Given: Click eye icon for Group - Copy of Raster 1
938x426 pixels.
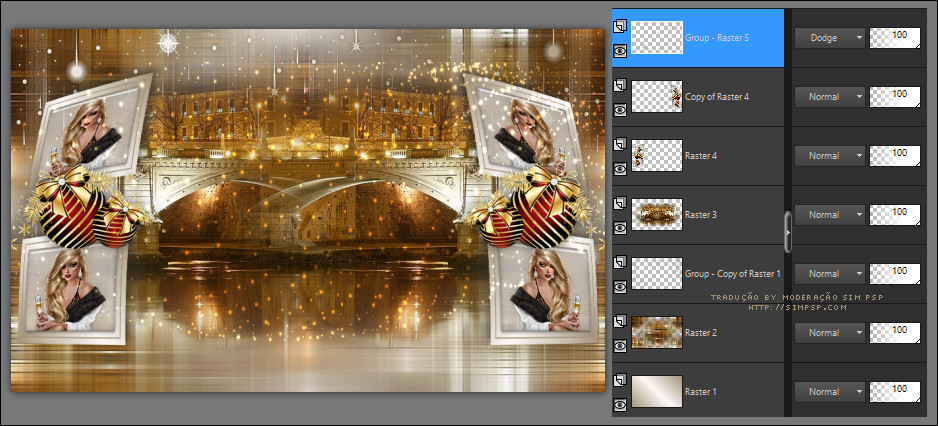Looking at the screenshot, I should click(x=620, y=286).
